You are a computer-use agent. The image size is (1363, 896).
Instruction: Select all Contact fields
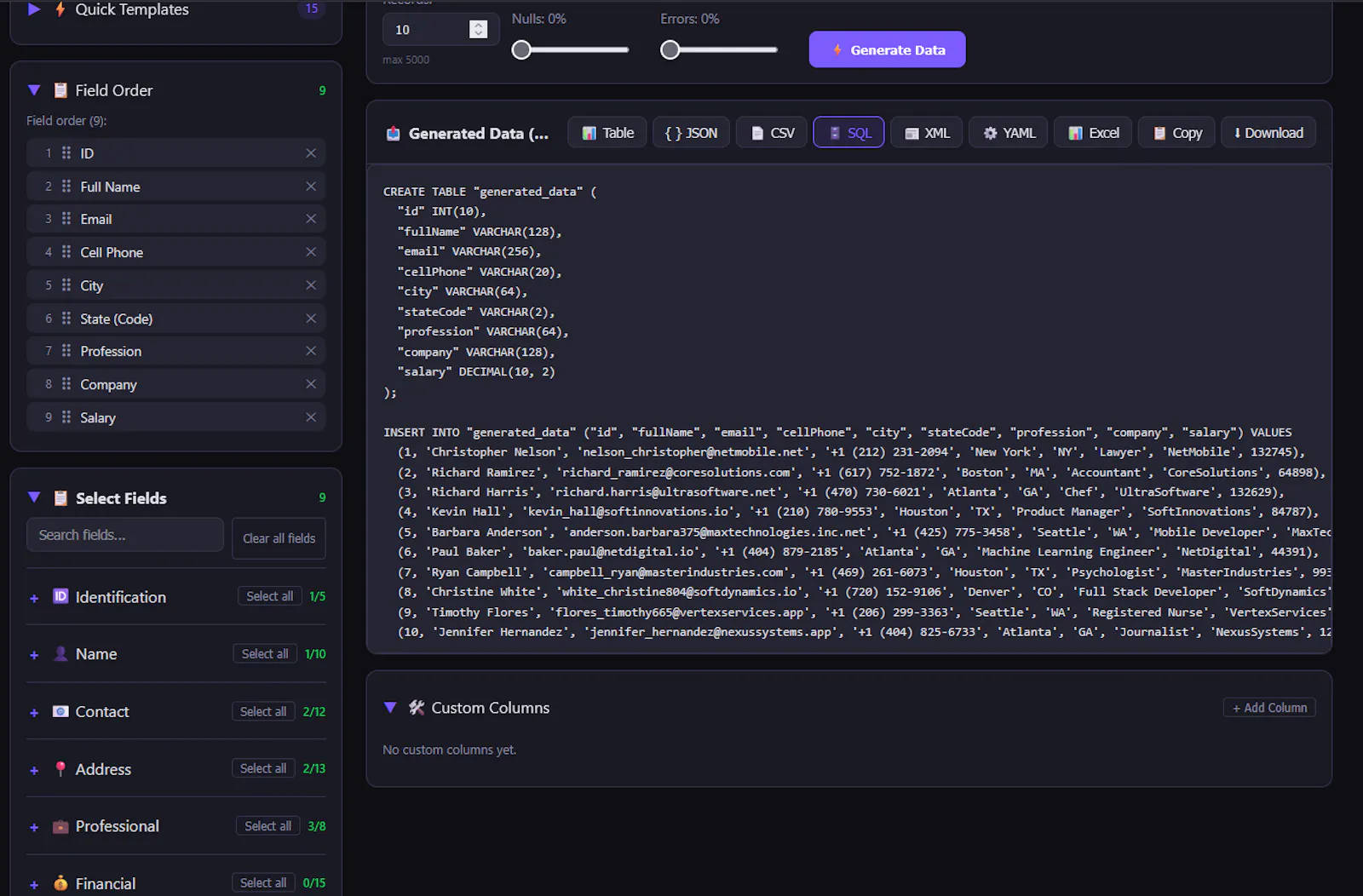click(263, 711)
